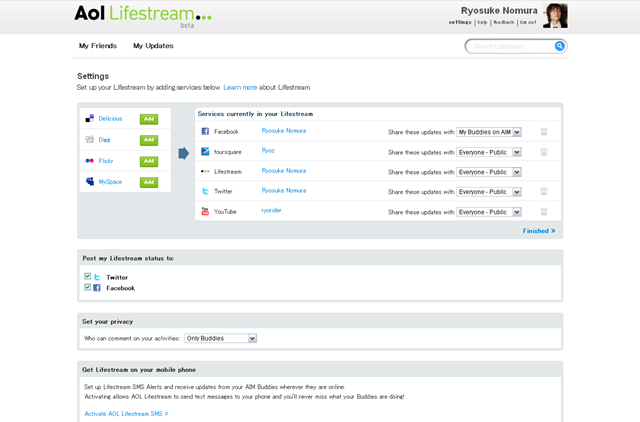Click the Twitter icon in services list
The height and width of the screenshot is (422, 640).
(205, 191)
